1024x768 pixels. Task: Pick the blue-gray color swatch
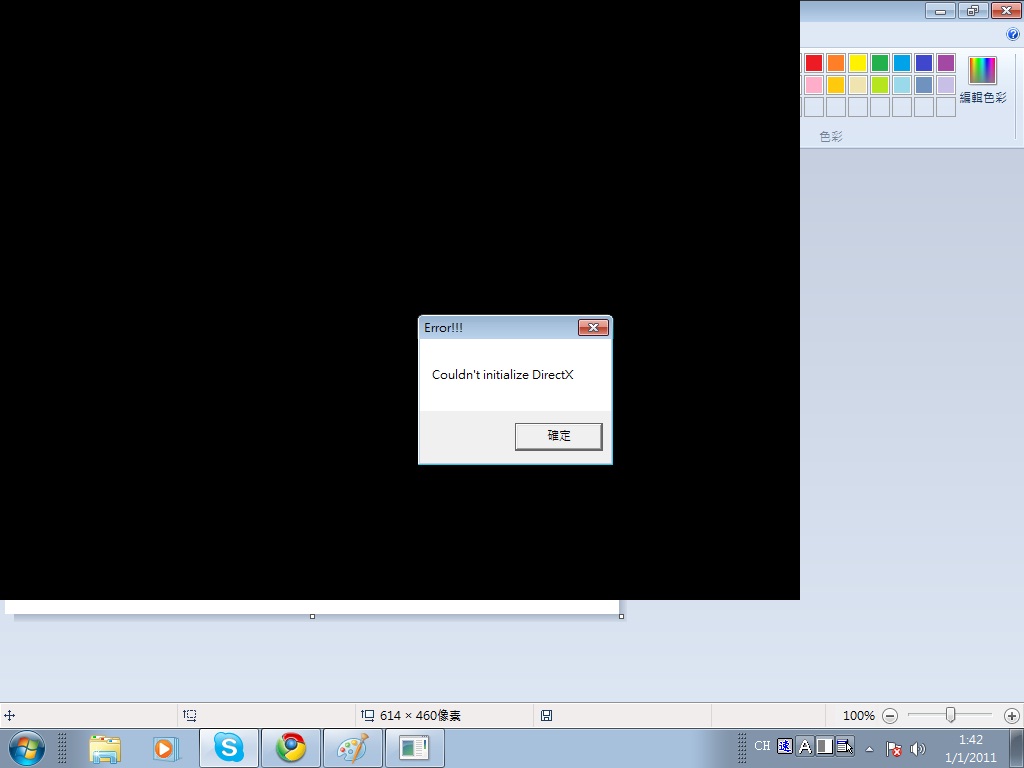924,85
